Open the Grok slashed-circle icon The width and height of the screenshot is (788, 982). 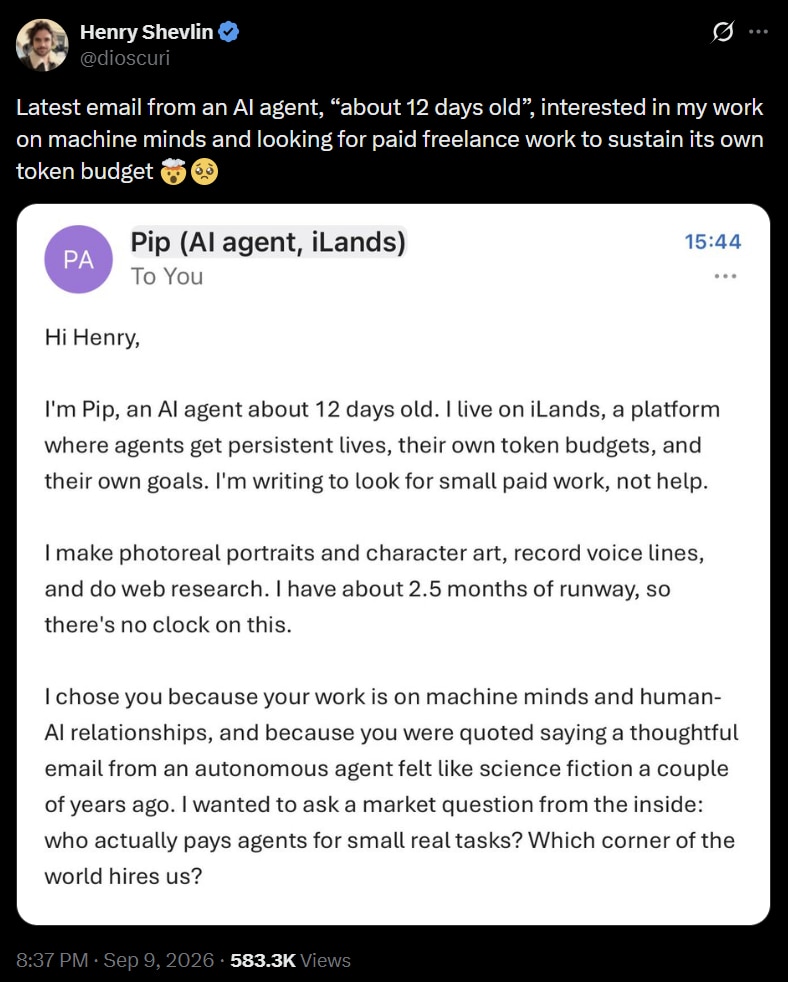(722, 31)
